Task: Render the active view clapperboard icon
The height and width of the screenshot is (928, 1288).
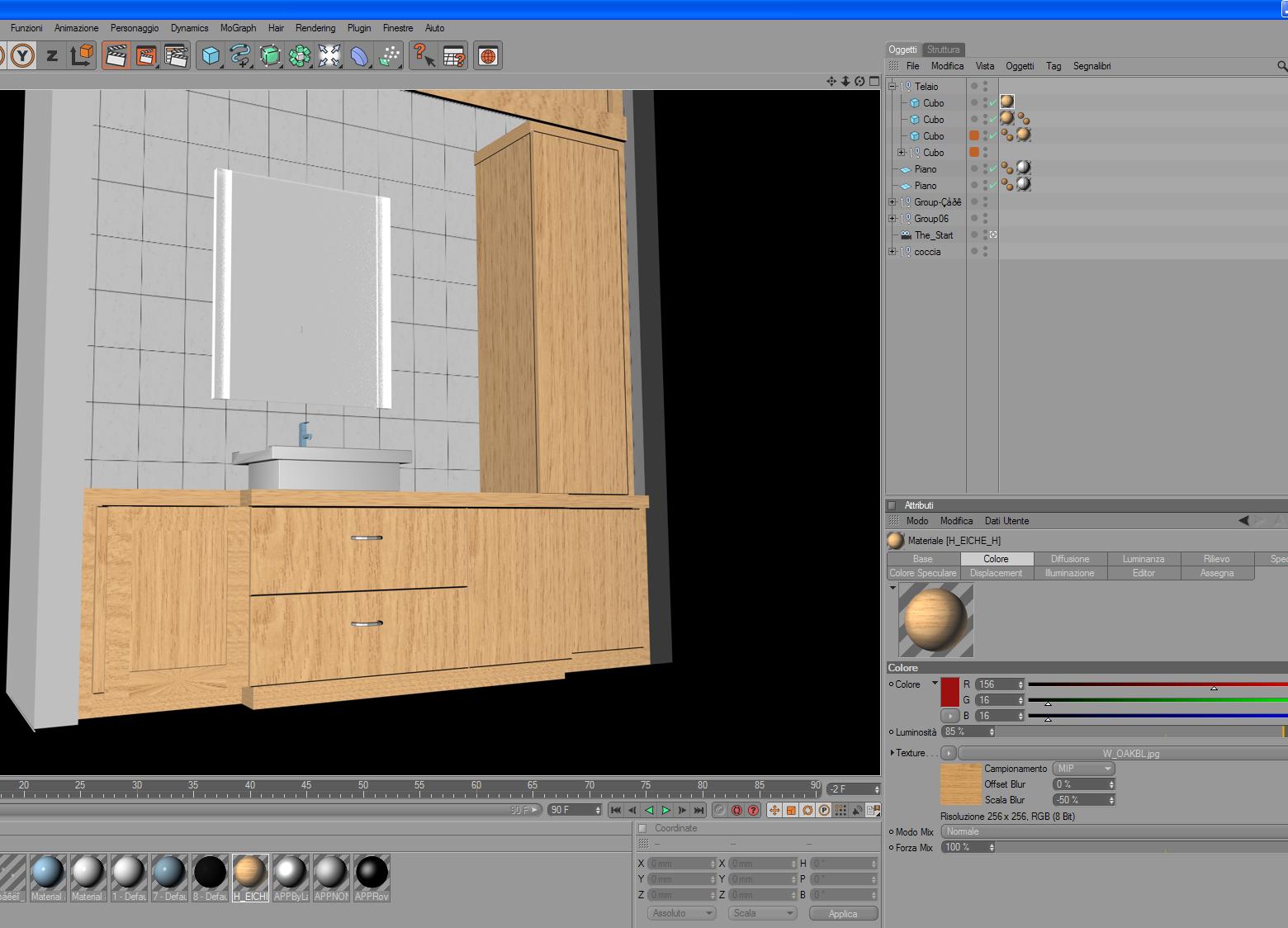Action: pos(116,56)
